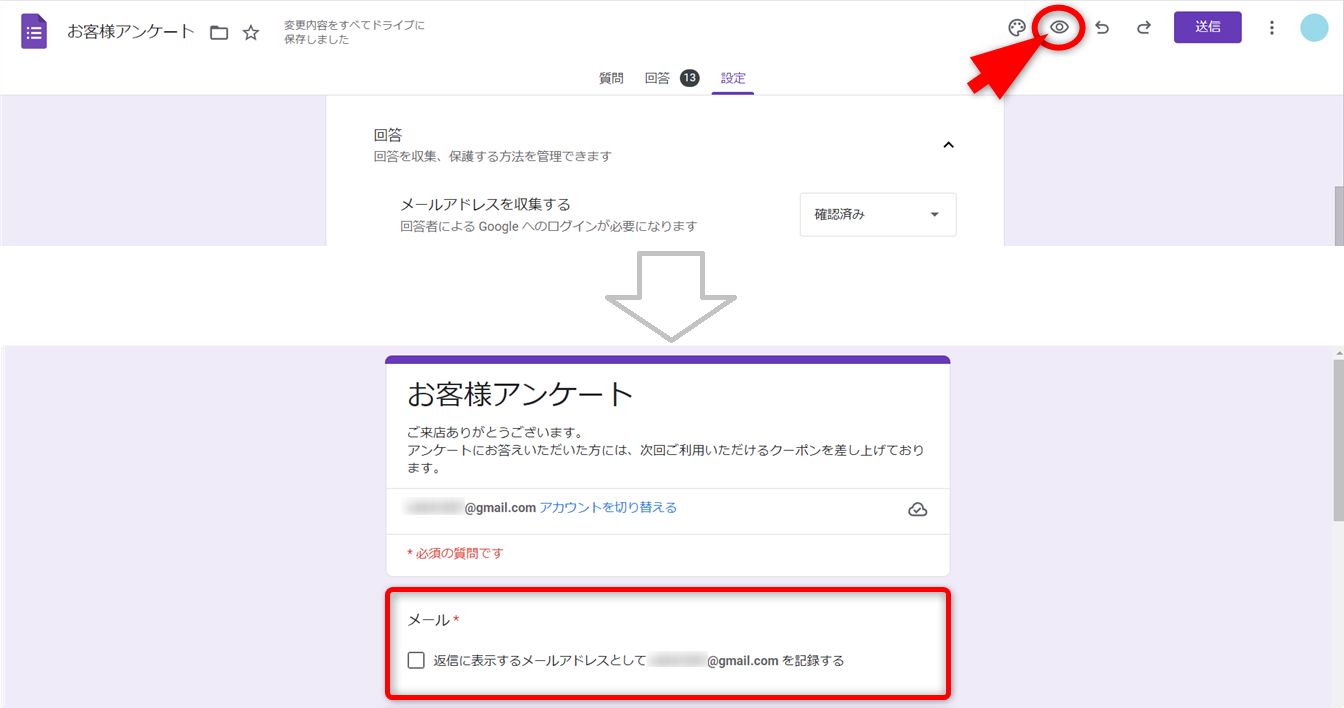Open the 確認済み email collection dropdown
The width and height of the screenshot is (1344, 708).
(x=877, y=214)
